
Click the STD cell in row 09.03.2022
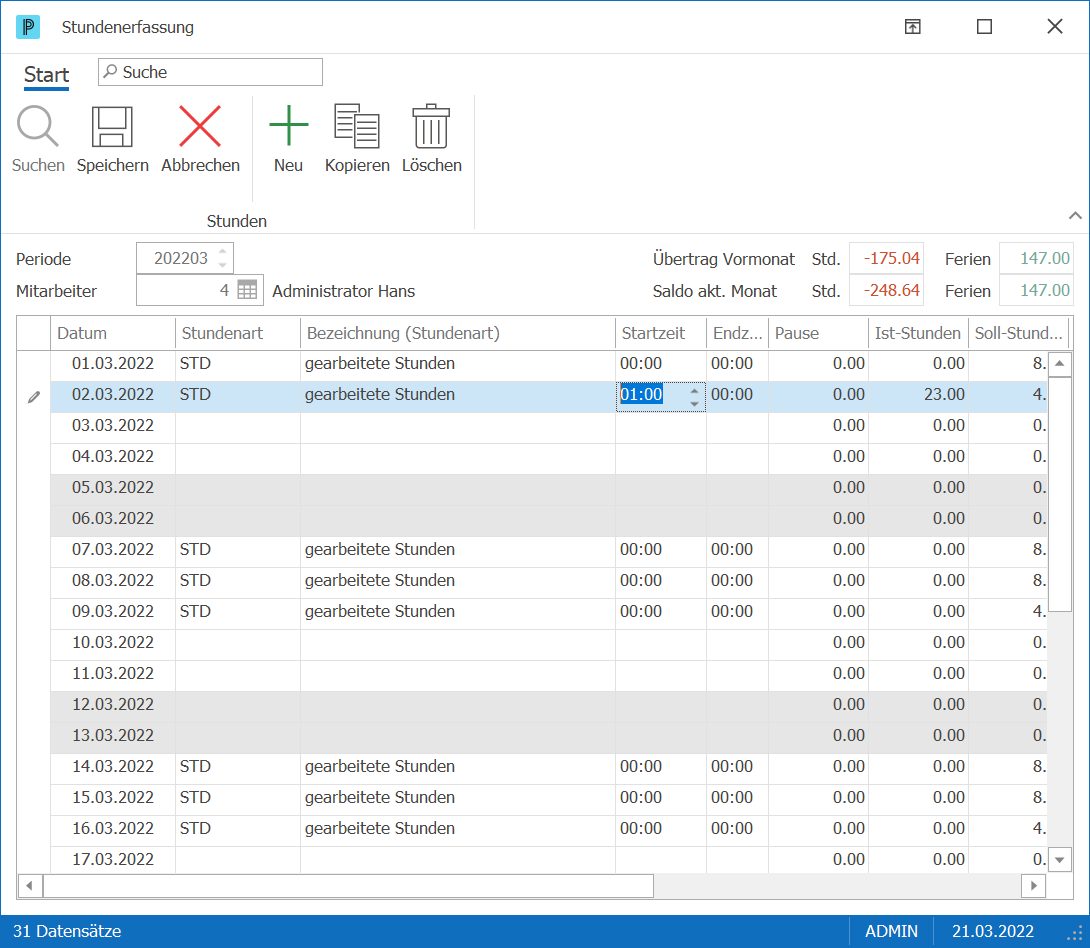pyautogui.click(x=238, y=612)
